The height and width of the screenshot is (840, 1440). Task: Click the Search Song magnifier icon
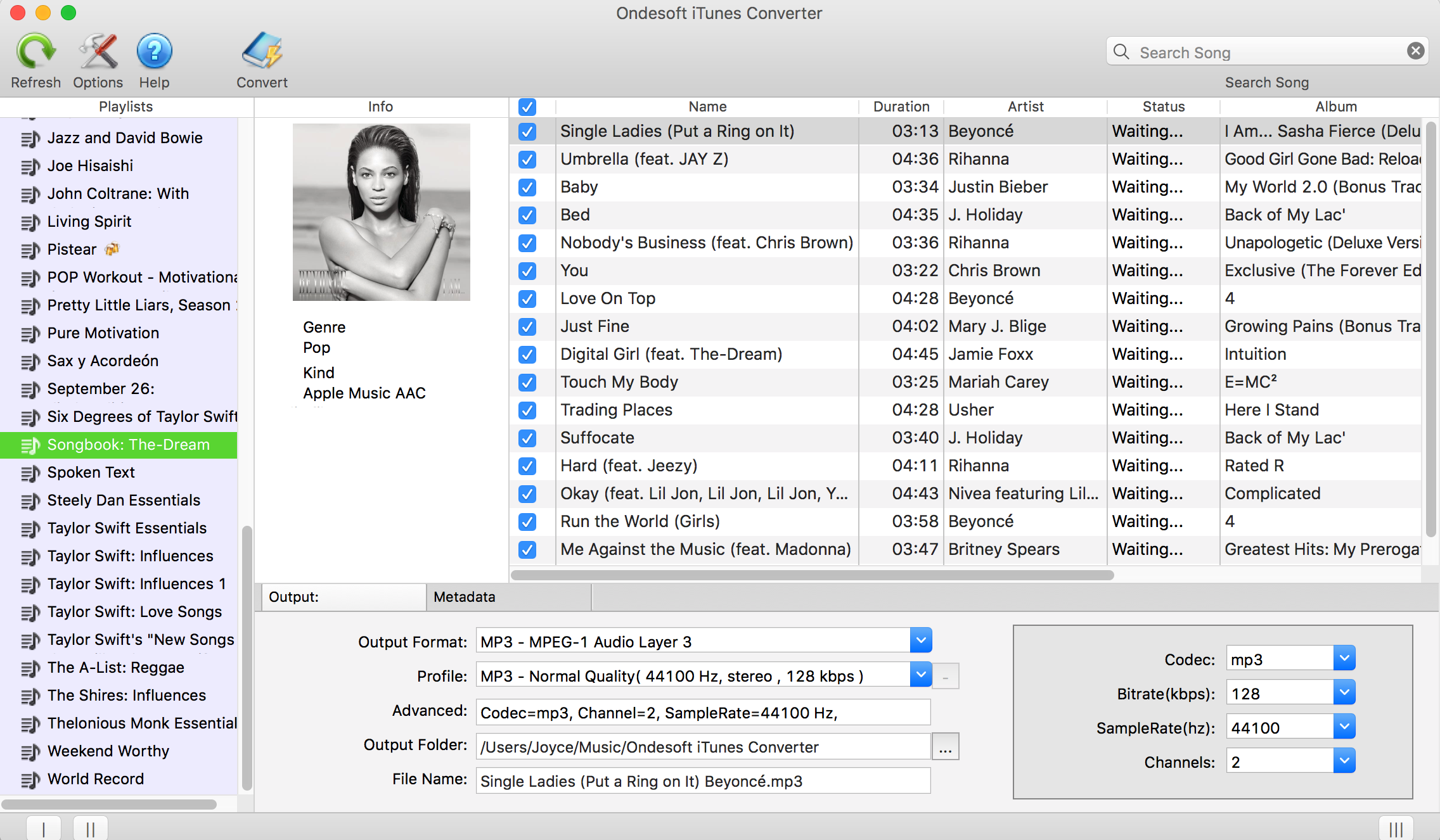pos(1122,51)
